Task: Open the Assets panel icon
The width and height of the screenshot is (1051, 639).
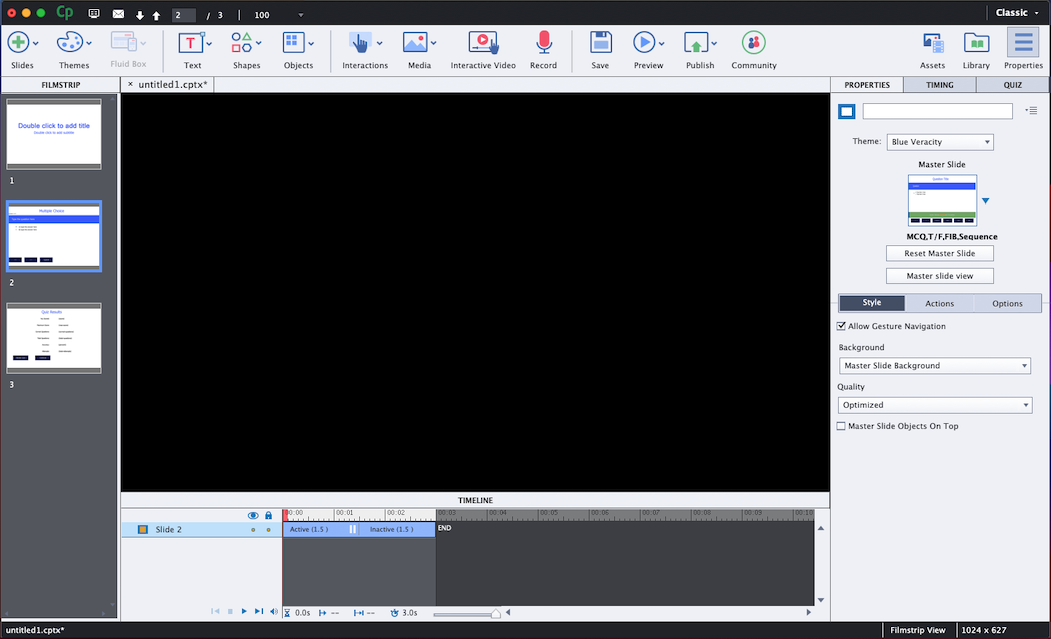Action: coord(932,43)
